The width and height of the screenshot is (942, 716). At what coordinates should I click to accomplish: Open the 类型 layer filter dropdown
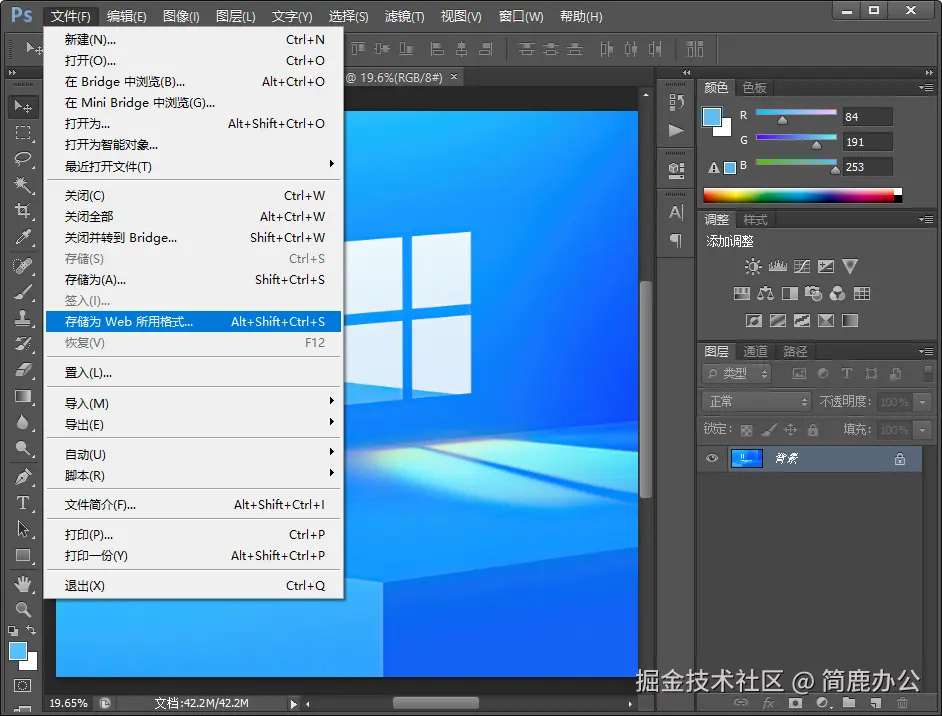pos(738,373)
